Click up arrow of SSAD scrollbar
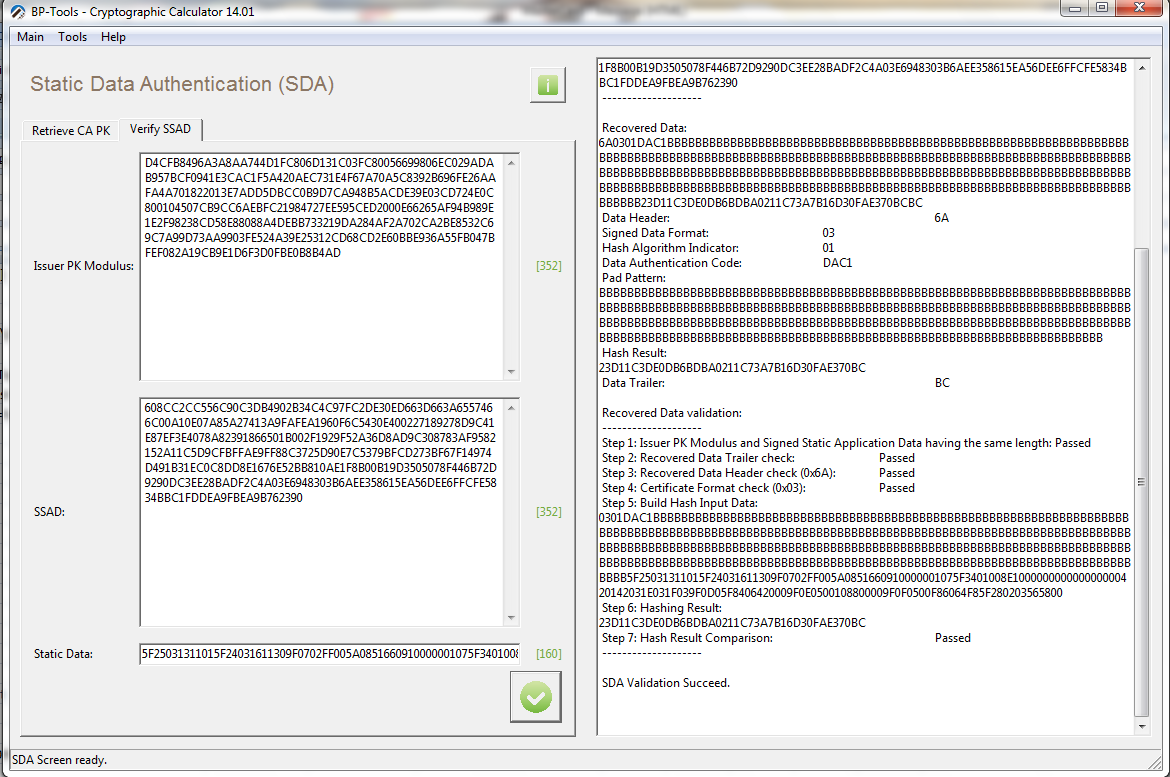 [x=511, y=408]
